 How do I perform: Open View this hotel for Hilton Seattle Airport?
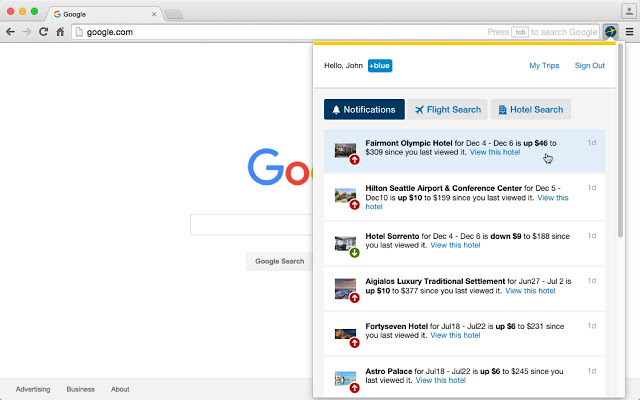[553, 198]
